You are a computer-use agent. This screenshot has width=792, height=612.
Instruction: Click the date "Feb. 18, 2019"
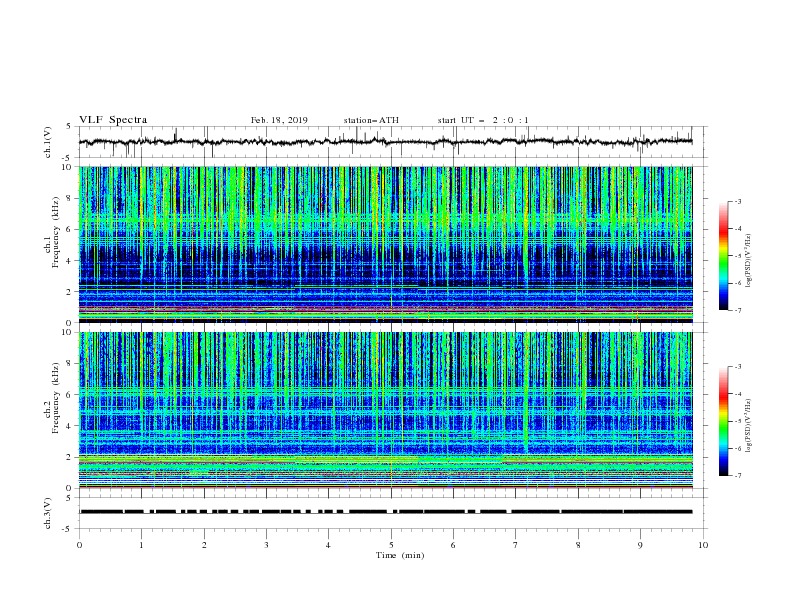pos(279,120)
